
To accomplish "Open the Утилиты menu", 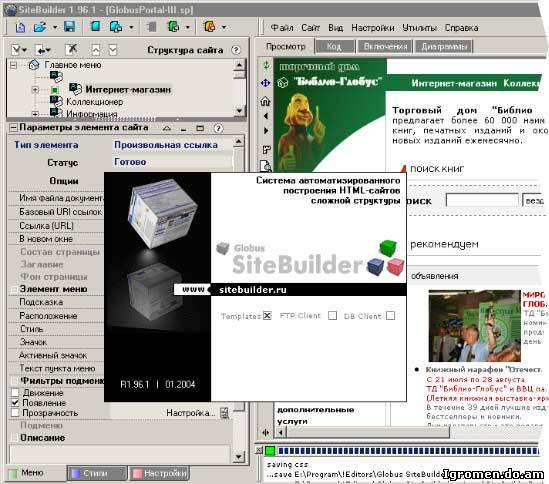I will [419, 28].
